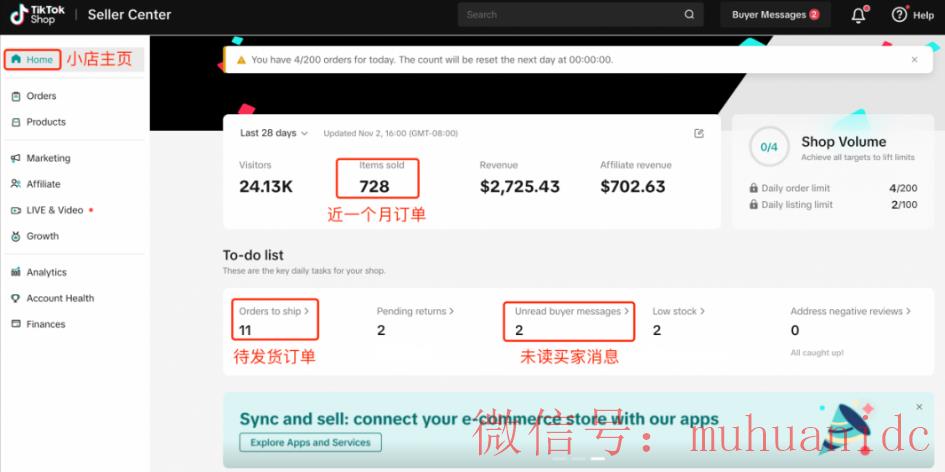The width and height of the screenshot is (945, 472).
Task: Go to Orders in sidebar
Action: [x=41, y=96]
